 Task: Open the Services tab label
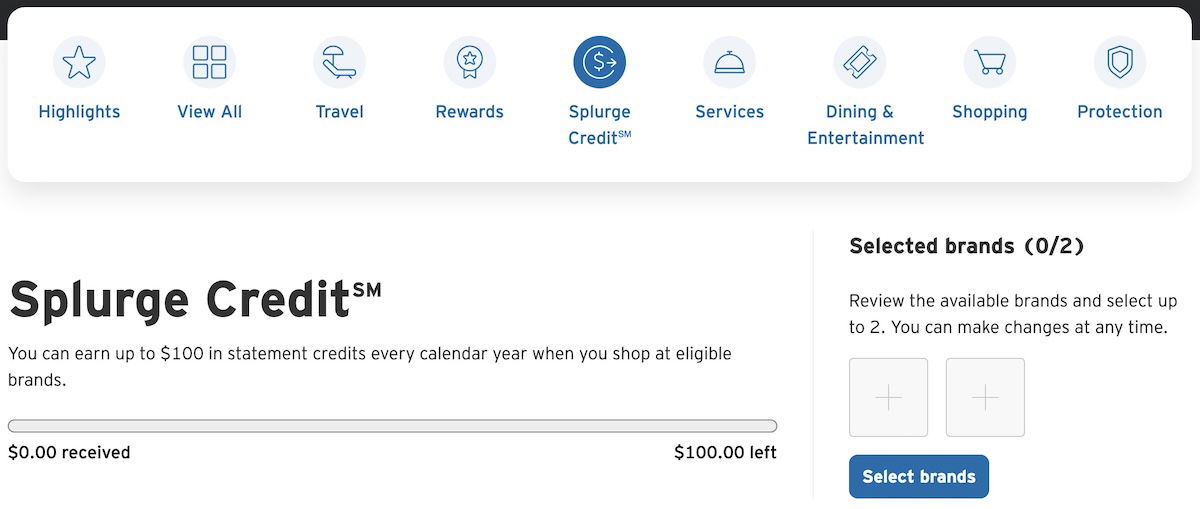pyautogui.click(x=730, y=112)
